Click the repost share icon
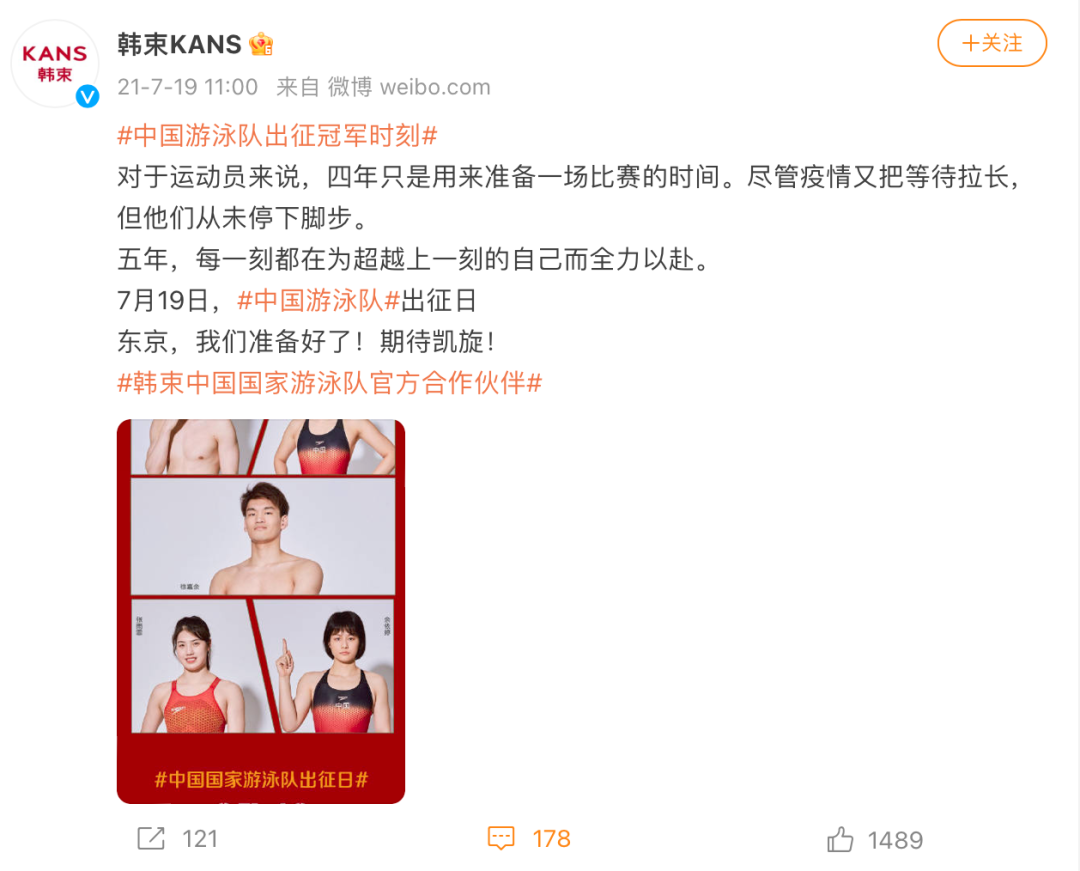 click(x=151, y=839)
